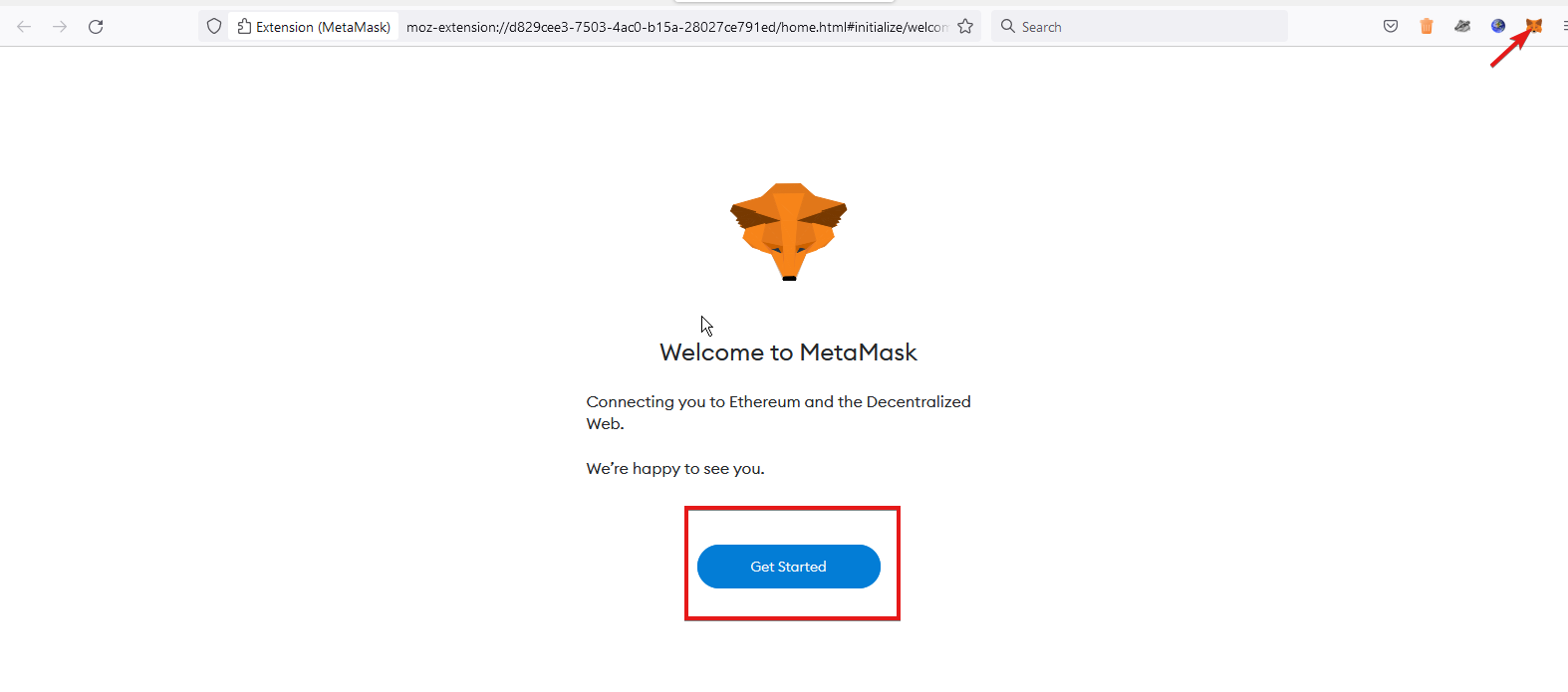The width and height of the screenshot is (1568, 692).
Task: Click the large MetaMask fox logo
Action: 789,232
